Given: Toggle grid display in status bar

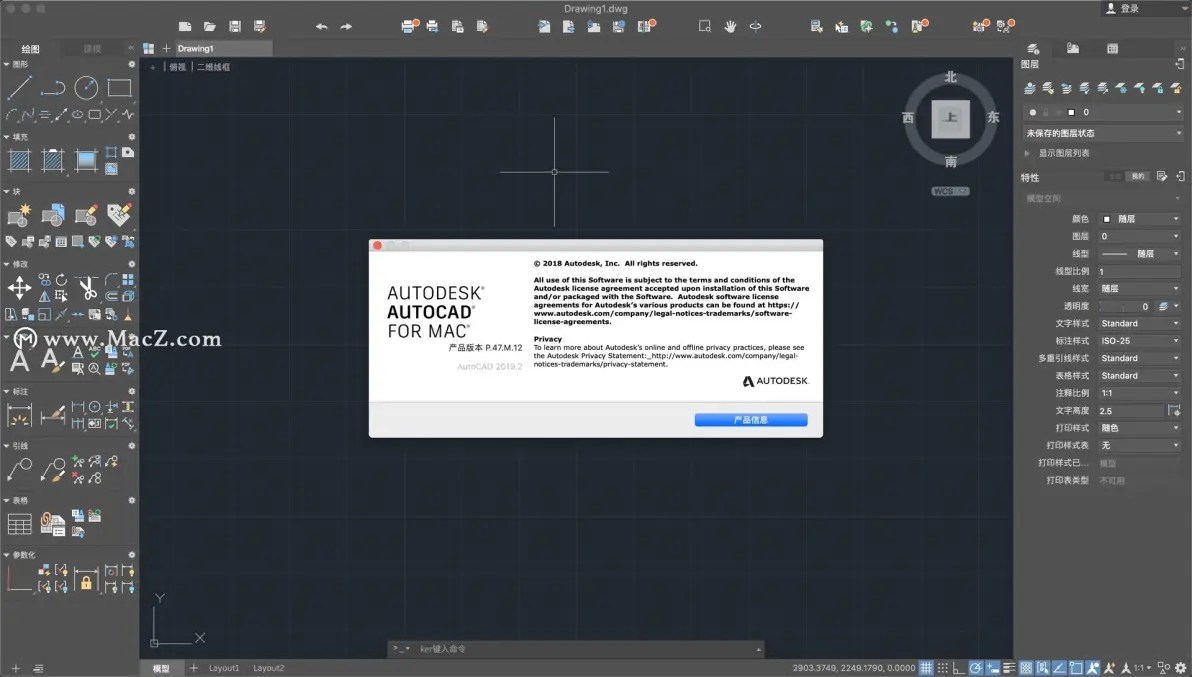Looking at the screenshot, I should [x=926, y=668].
